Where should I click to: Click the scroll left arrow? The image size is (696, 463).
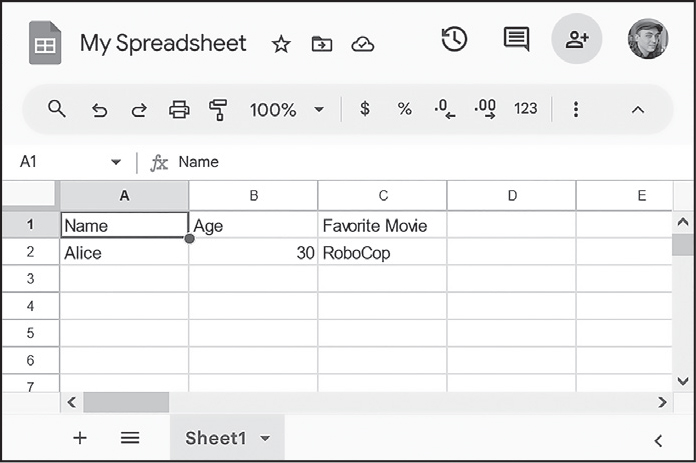click(71, 402)
